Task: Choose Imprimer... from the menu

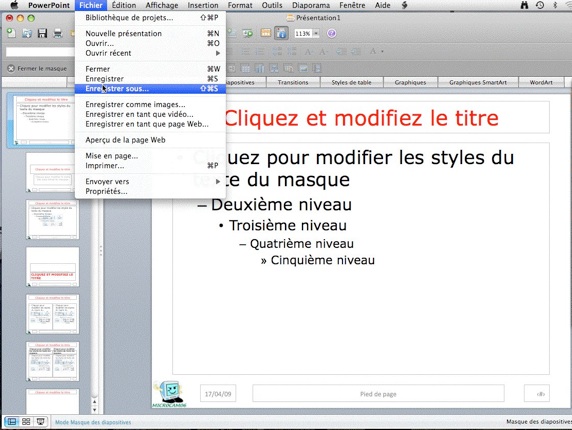Action: click(x=150, y=166)
